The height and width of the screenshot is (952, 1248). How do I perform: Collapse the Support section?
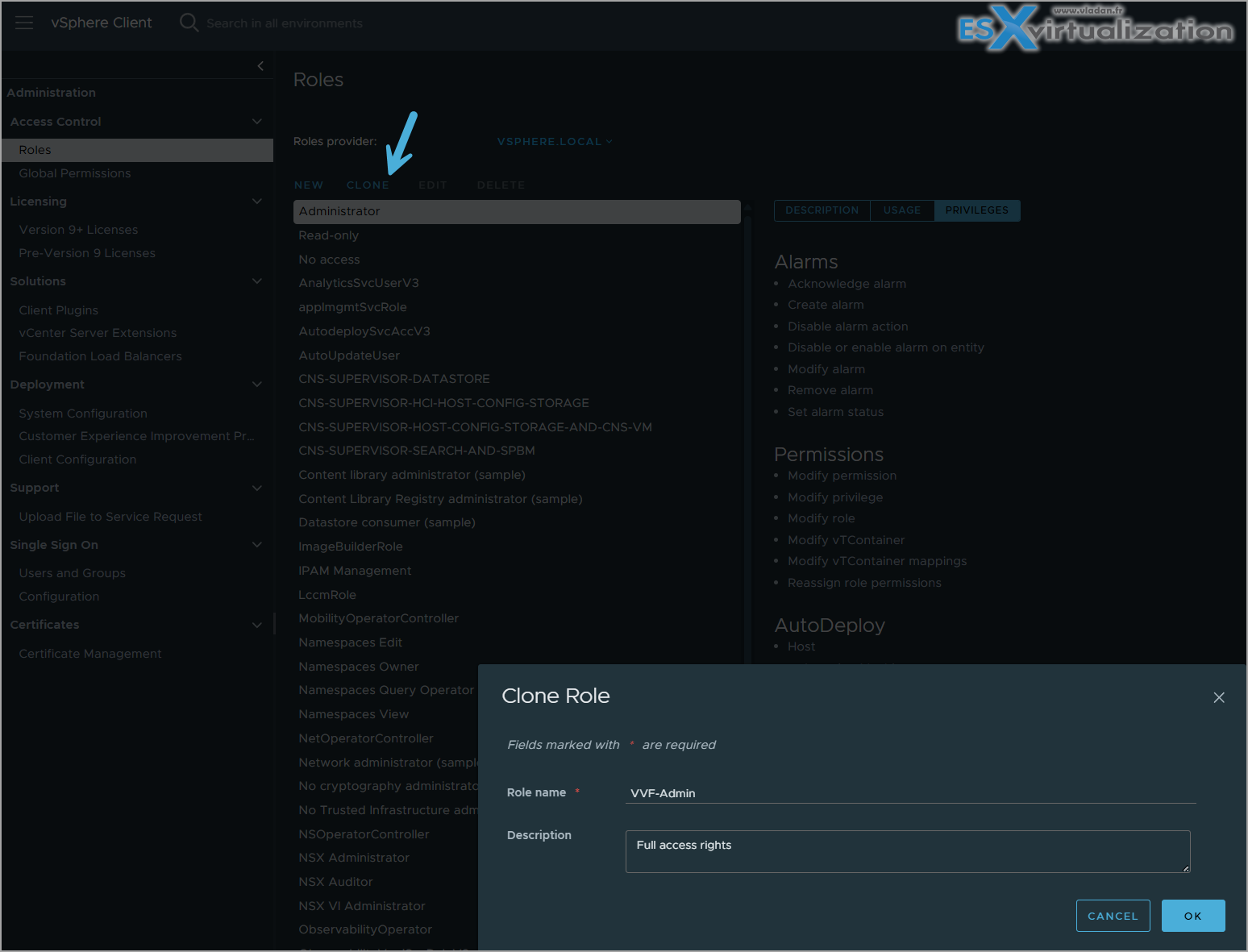point(257,488)
